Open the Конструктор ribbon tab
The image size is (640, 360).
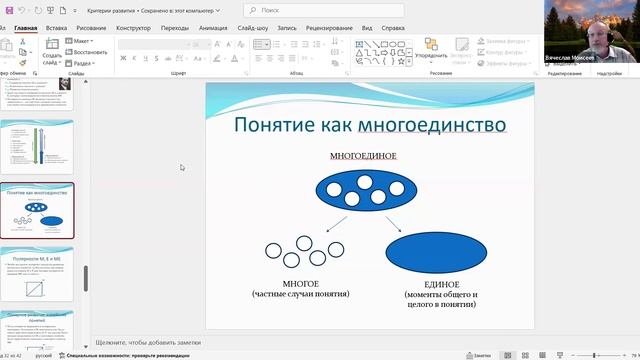pos(133,28)
